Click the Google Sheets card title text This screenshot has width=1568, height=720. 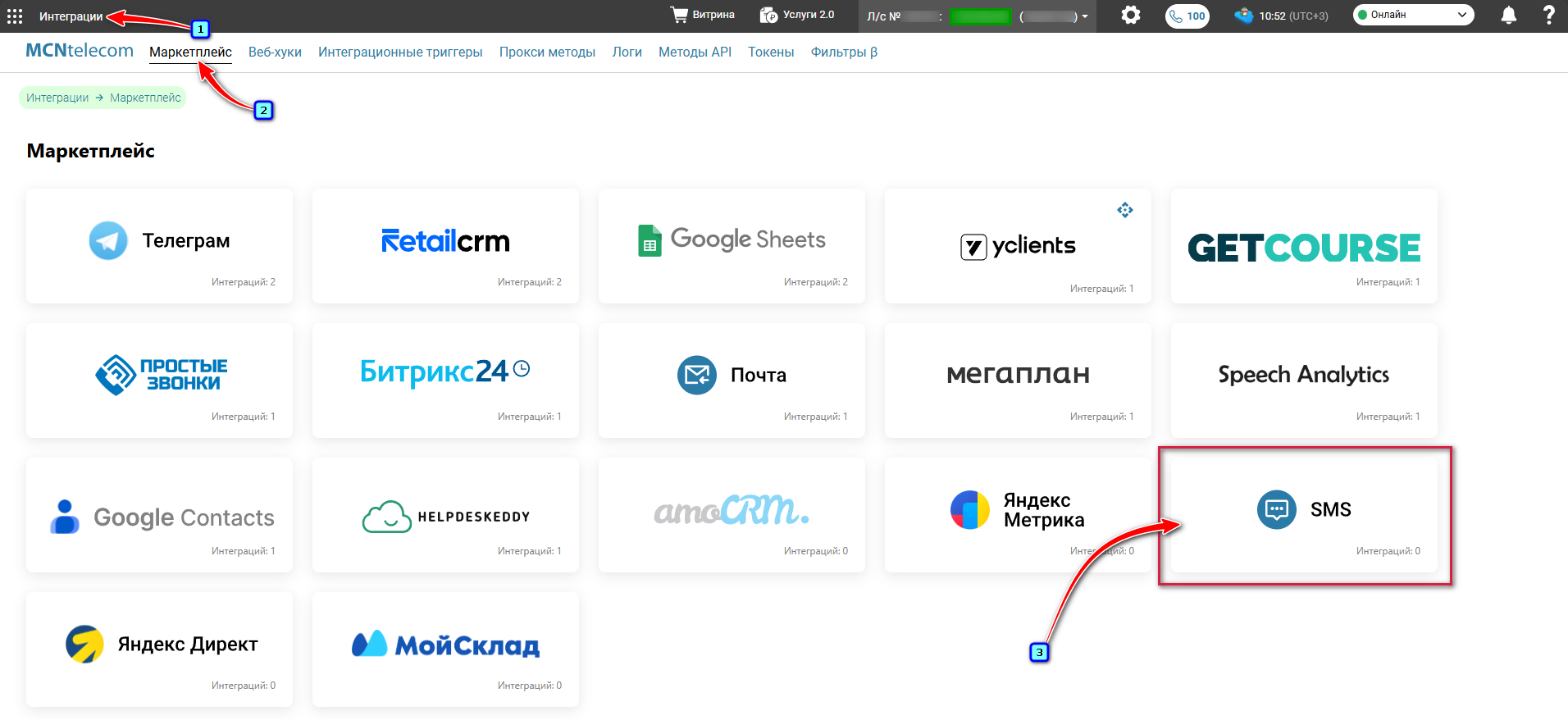(x=748, y=239)
